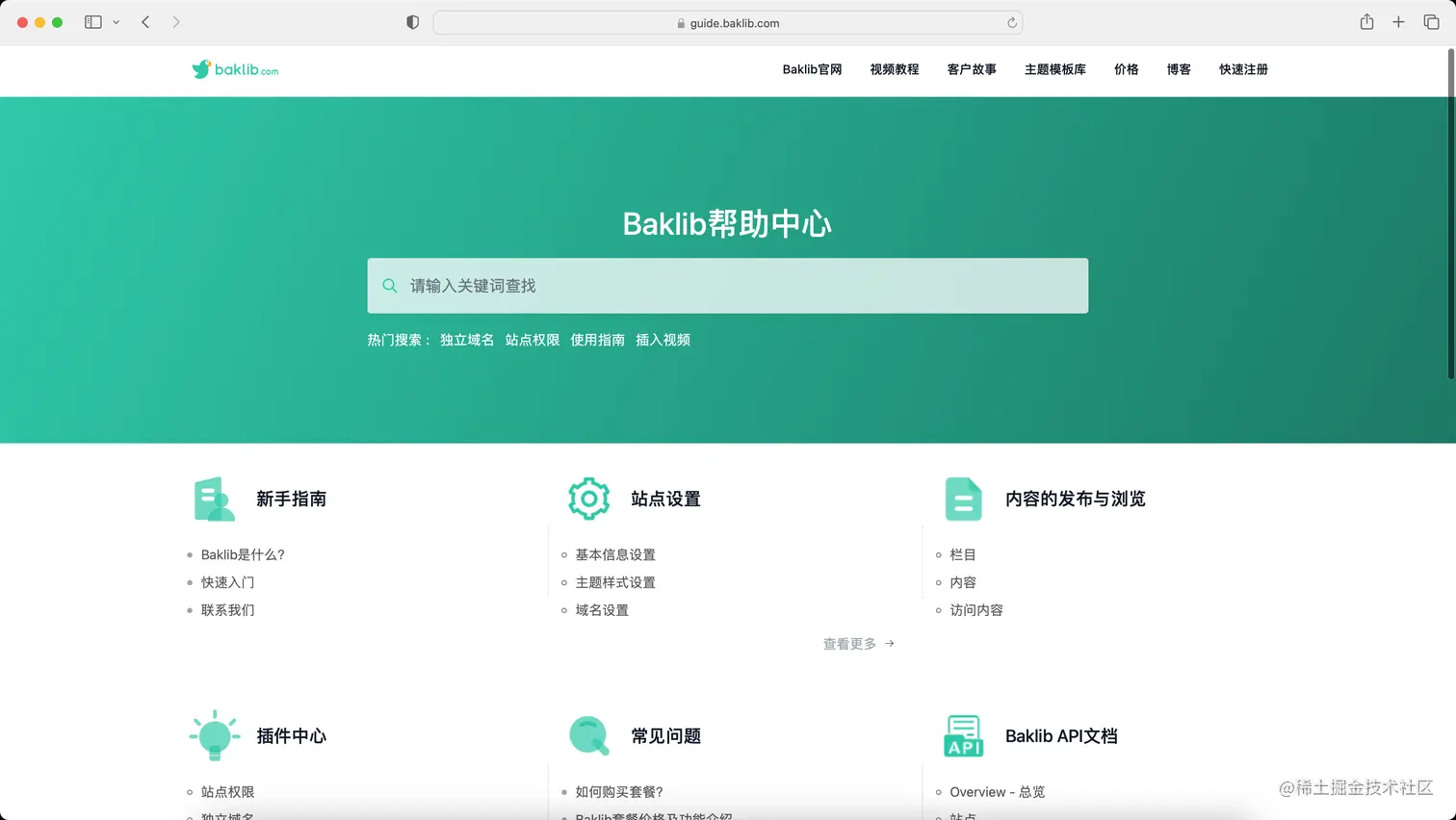The image size is (1456, 820).
Task: Click the search magnifier icon
Action: (390, 286)
